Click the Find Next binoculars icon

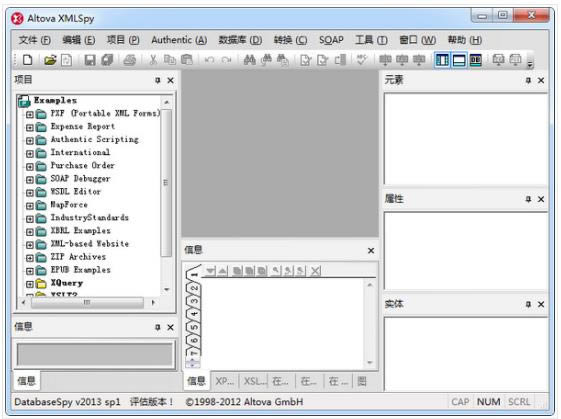pos(266,60)
